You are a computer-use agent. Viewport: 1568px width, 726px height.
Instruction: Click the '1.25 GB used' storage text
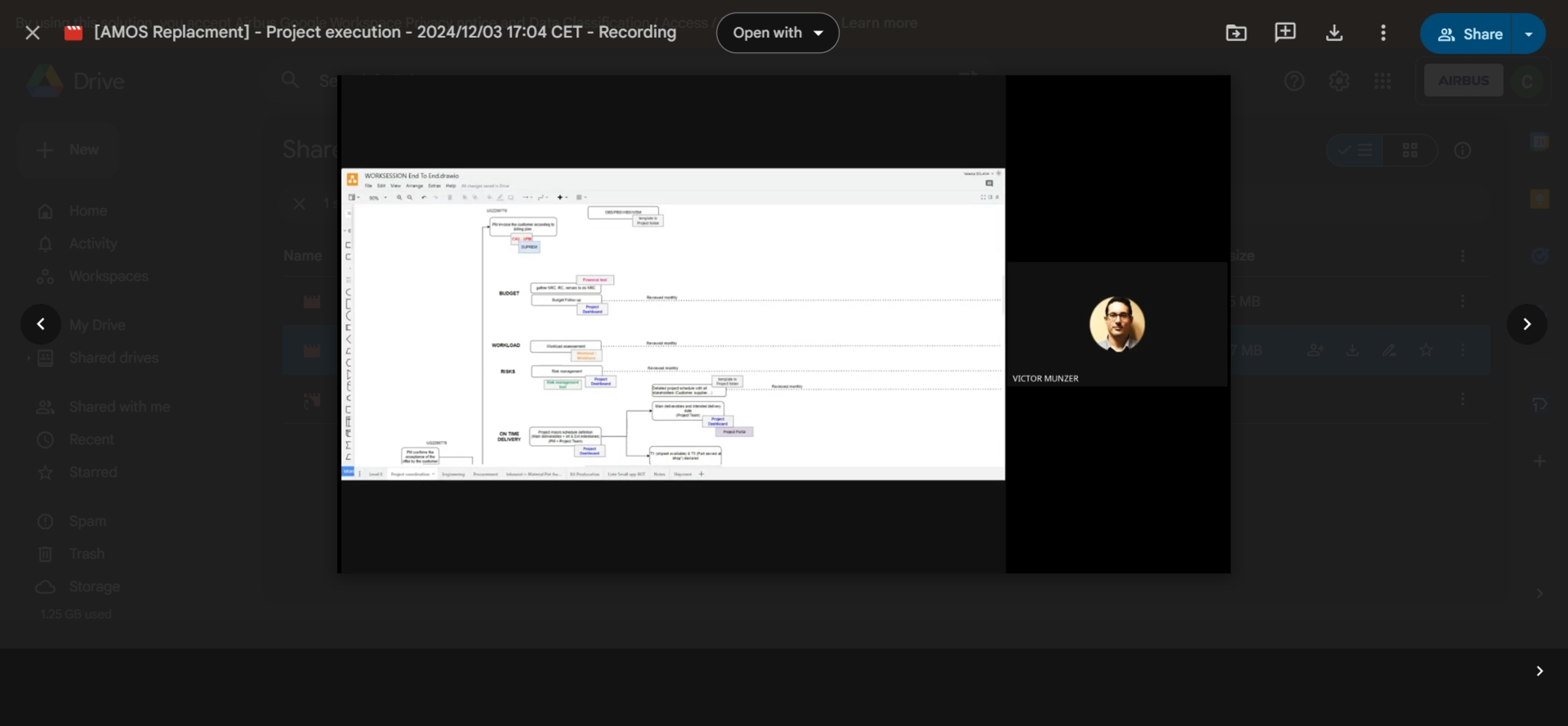76,614
